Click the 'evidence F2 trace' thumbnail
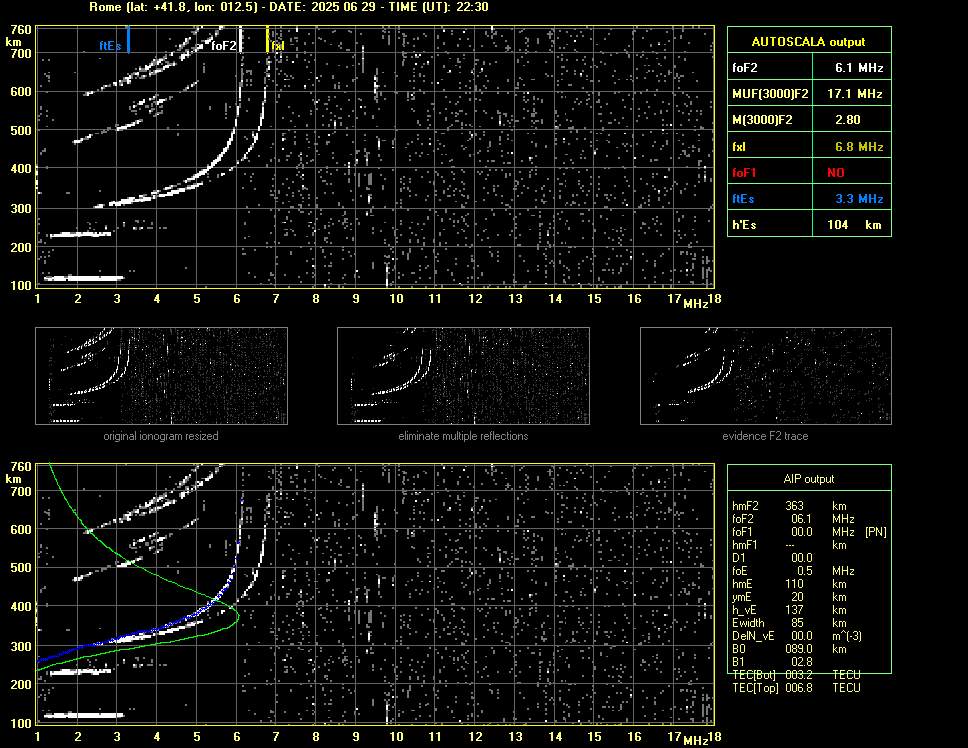The image size is (968, 748). pyautogui.click(x=766, y=376)
